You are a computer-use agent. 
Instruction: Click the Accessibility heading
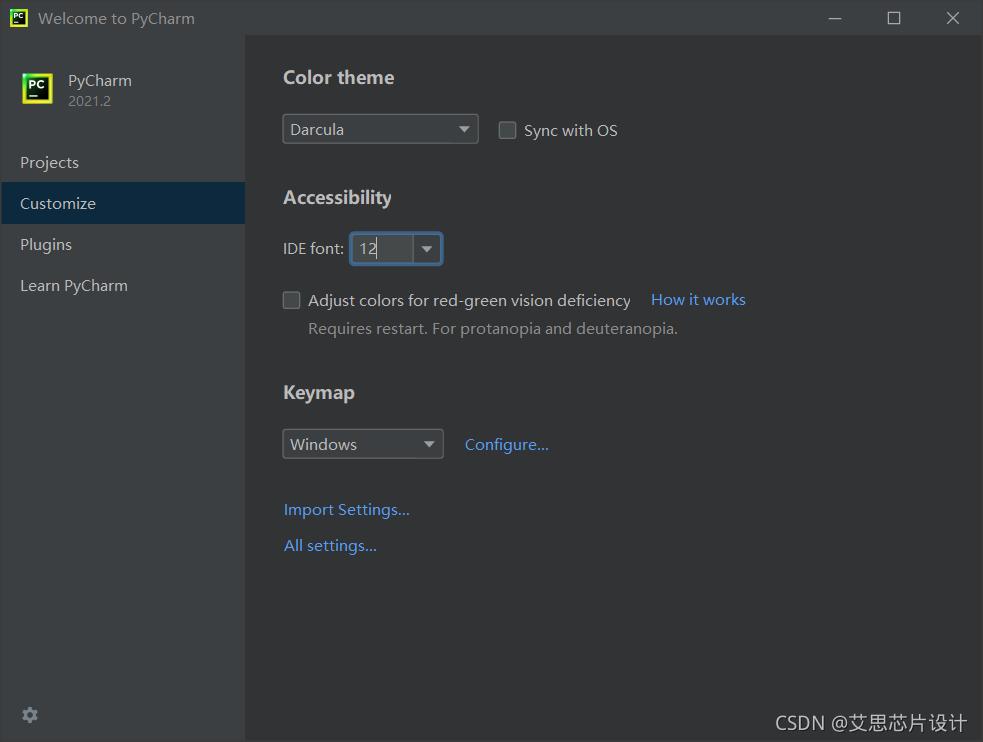[337, 197]
